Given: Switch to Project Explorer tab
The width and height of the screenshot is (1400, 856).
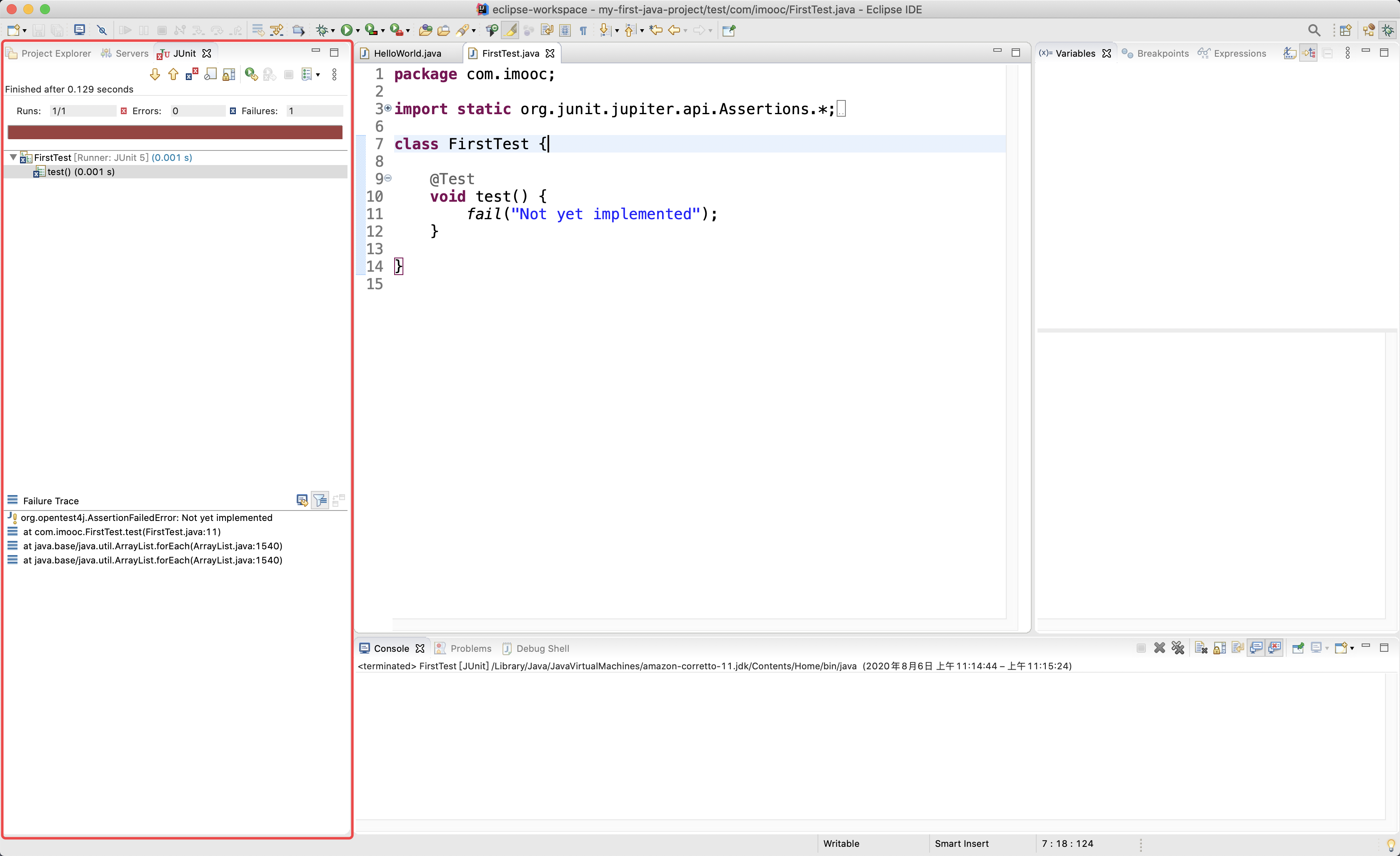Looking at the screenshot, I should pyautogui.click(x=49, y=53).
